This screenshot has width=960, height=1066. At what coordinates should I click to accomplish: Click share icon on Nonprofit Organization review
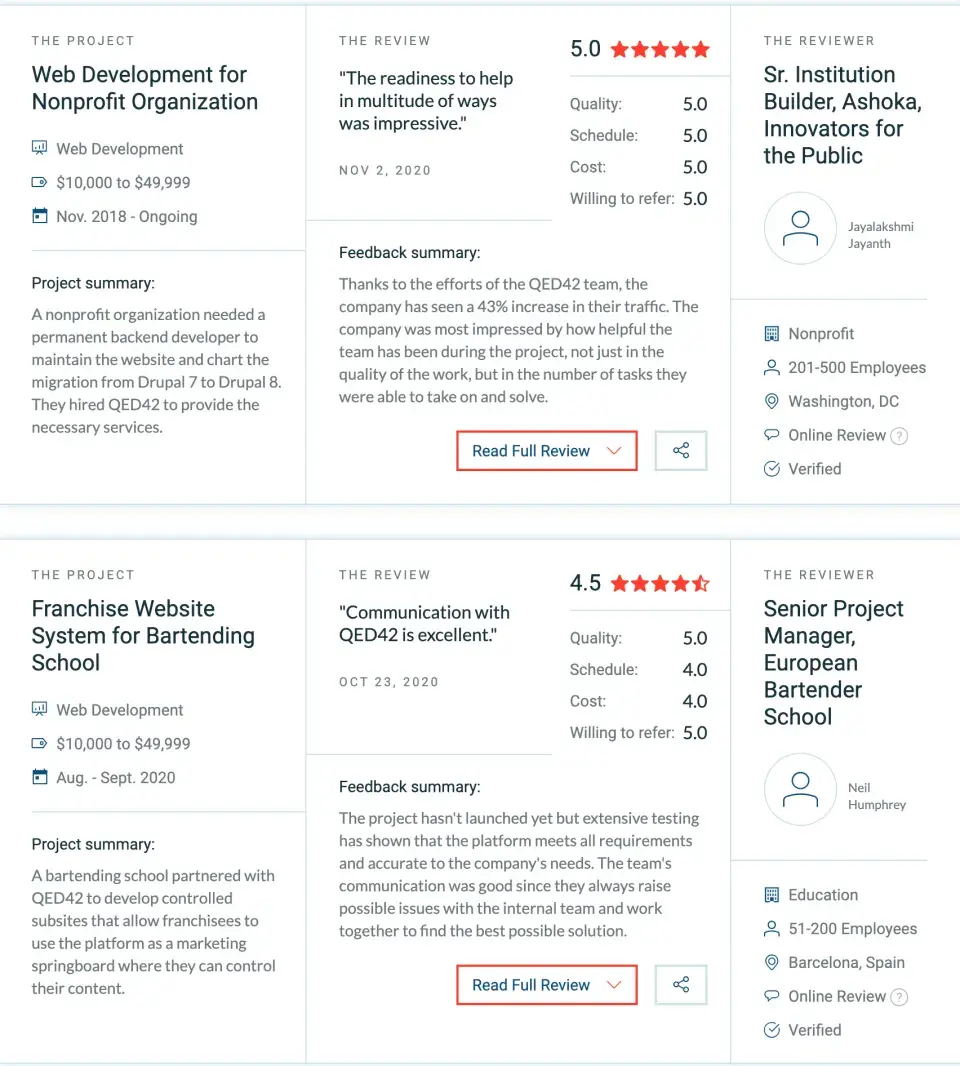pos(681,450)
